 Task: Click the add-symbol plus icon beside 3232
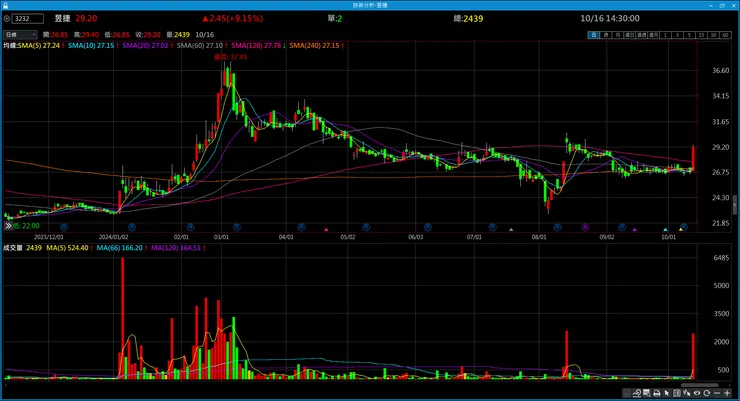click(7, 19)
